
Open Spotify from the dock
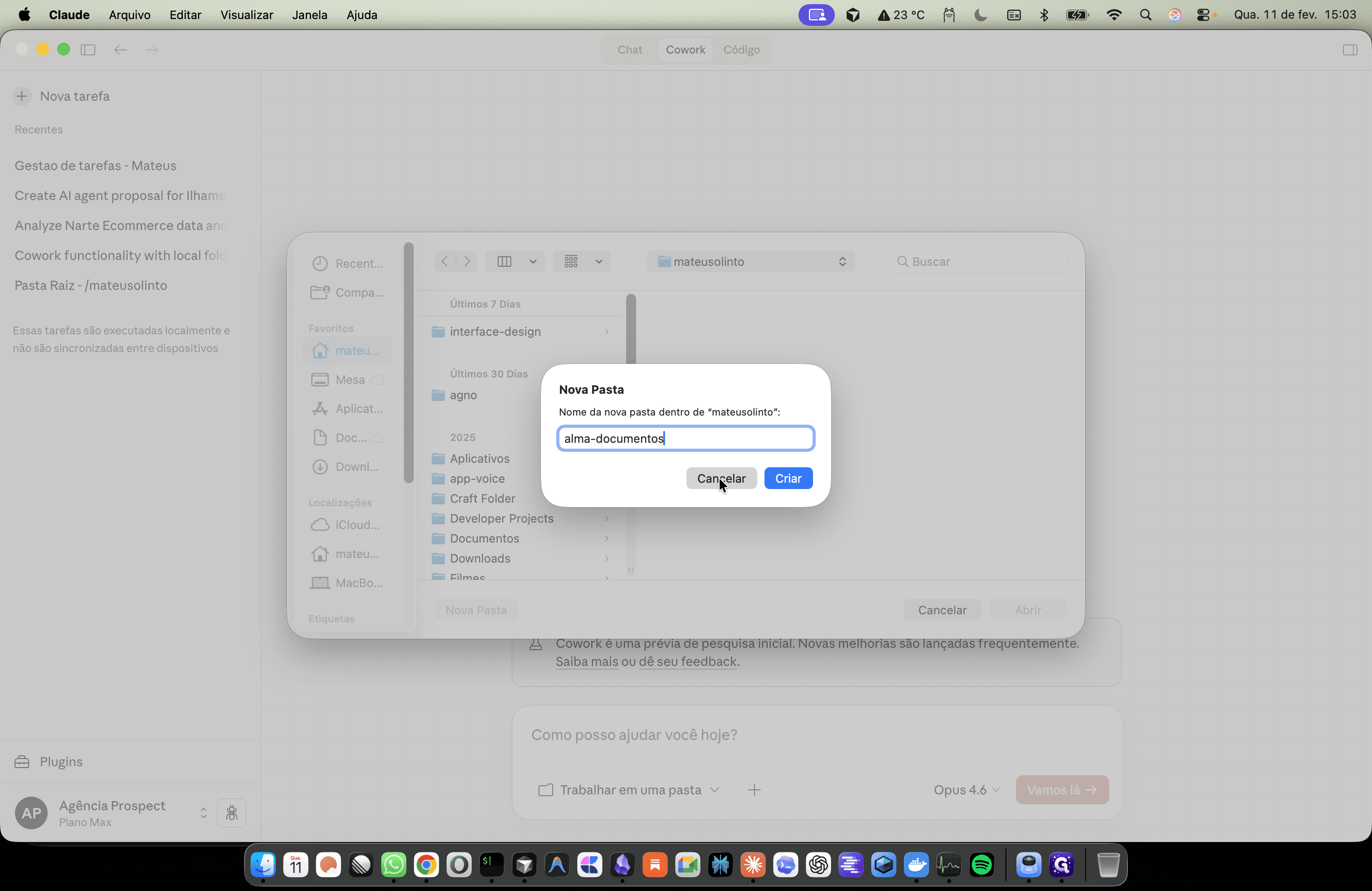982,865
